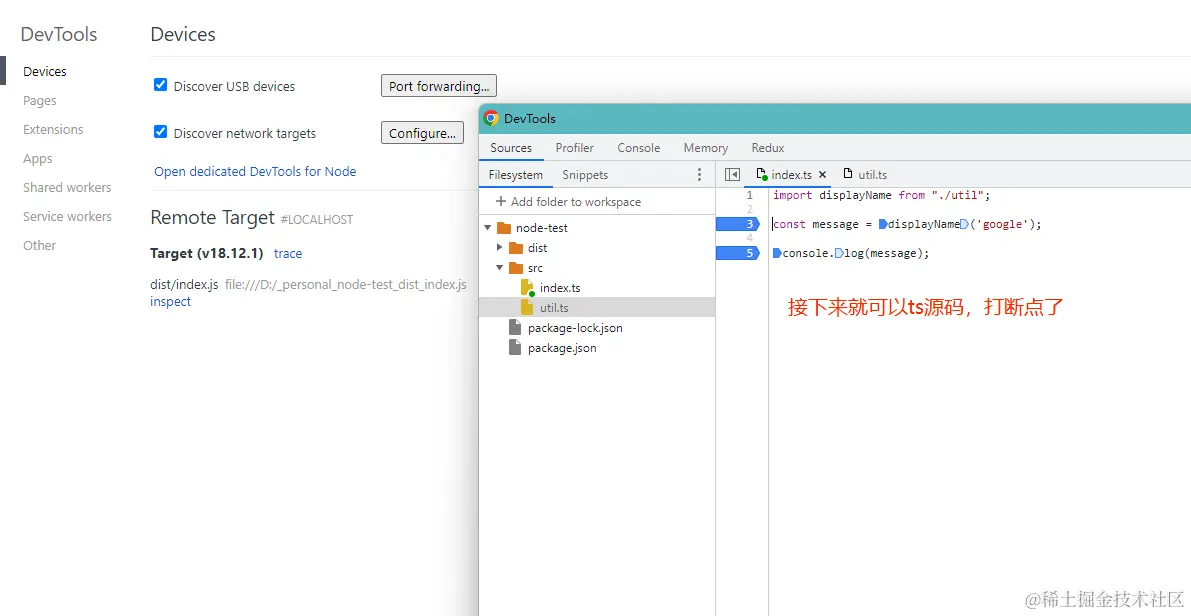This screenshot has height=616, width=1191.
Task: Click the trace link for Target
Action: [x=288, y=253]
